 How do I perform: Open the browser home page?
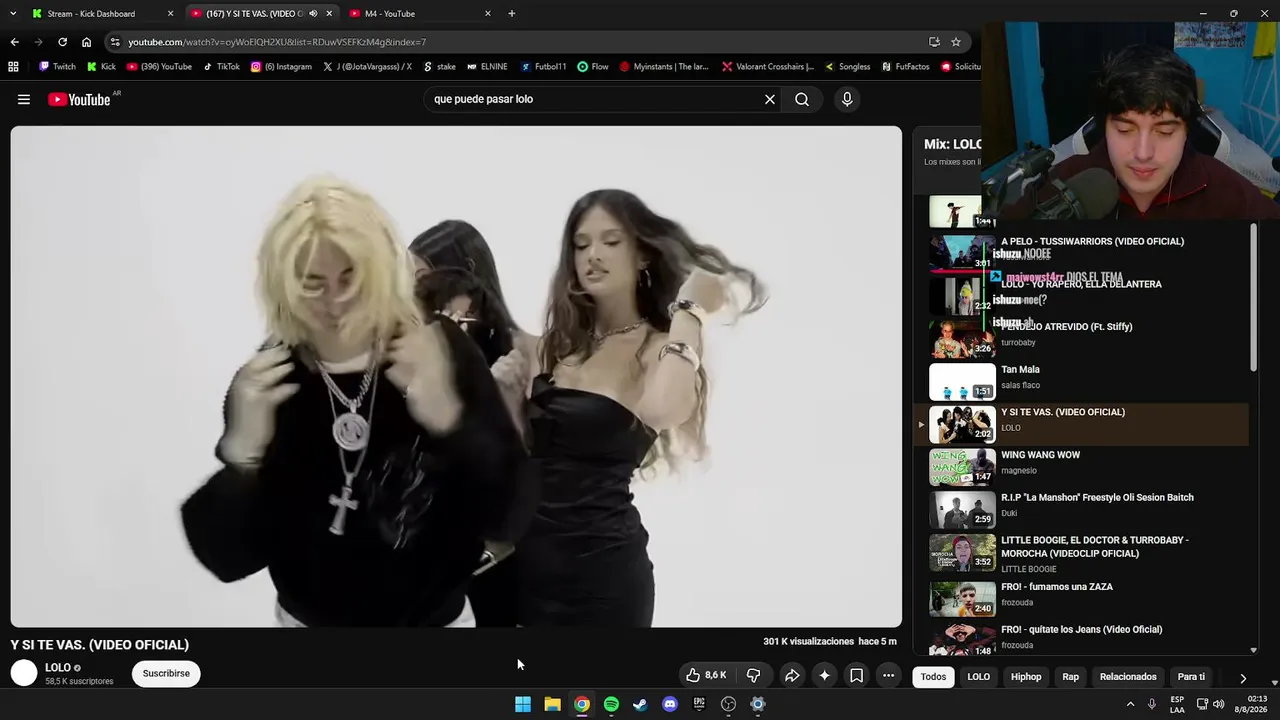click(86, 42)
